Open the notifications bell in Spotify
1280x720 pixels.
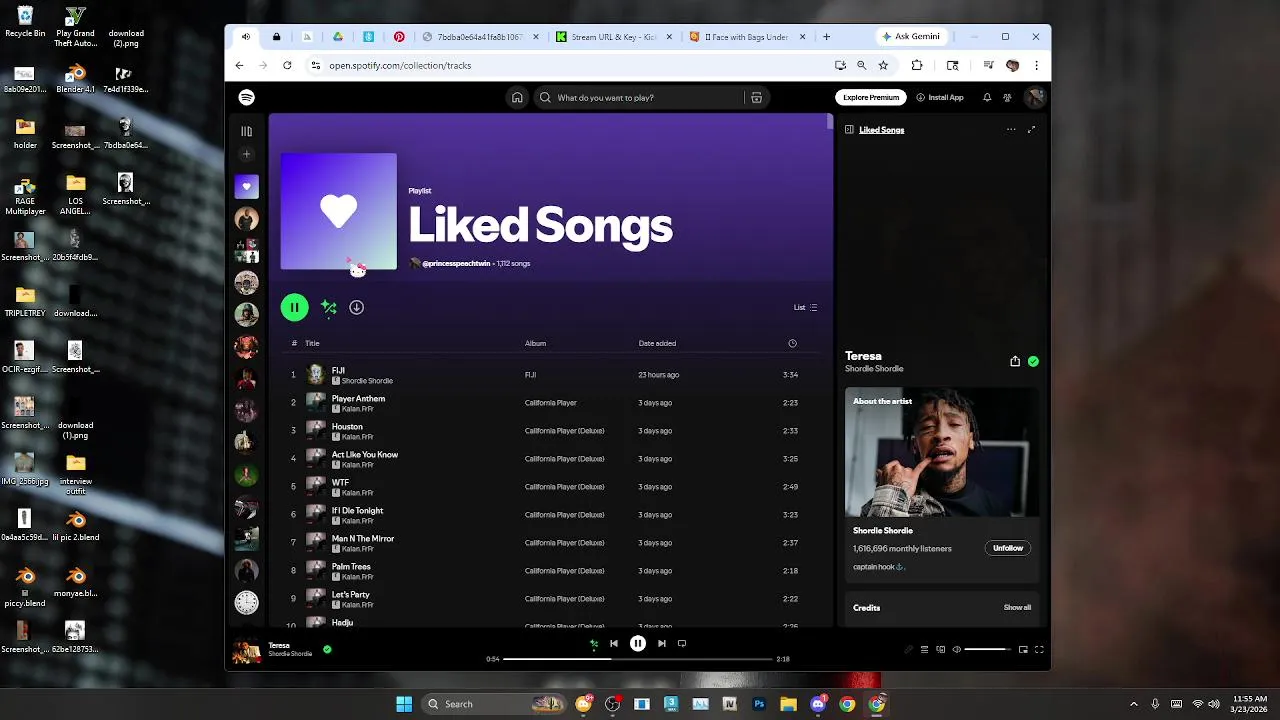pyautogui.click(x=987, y=97)
